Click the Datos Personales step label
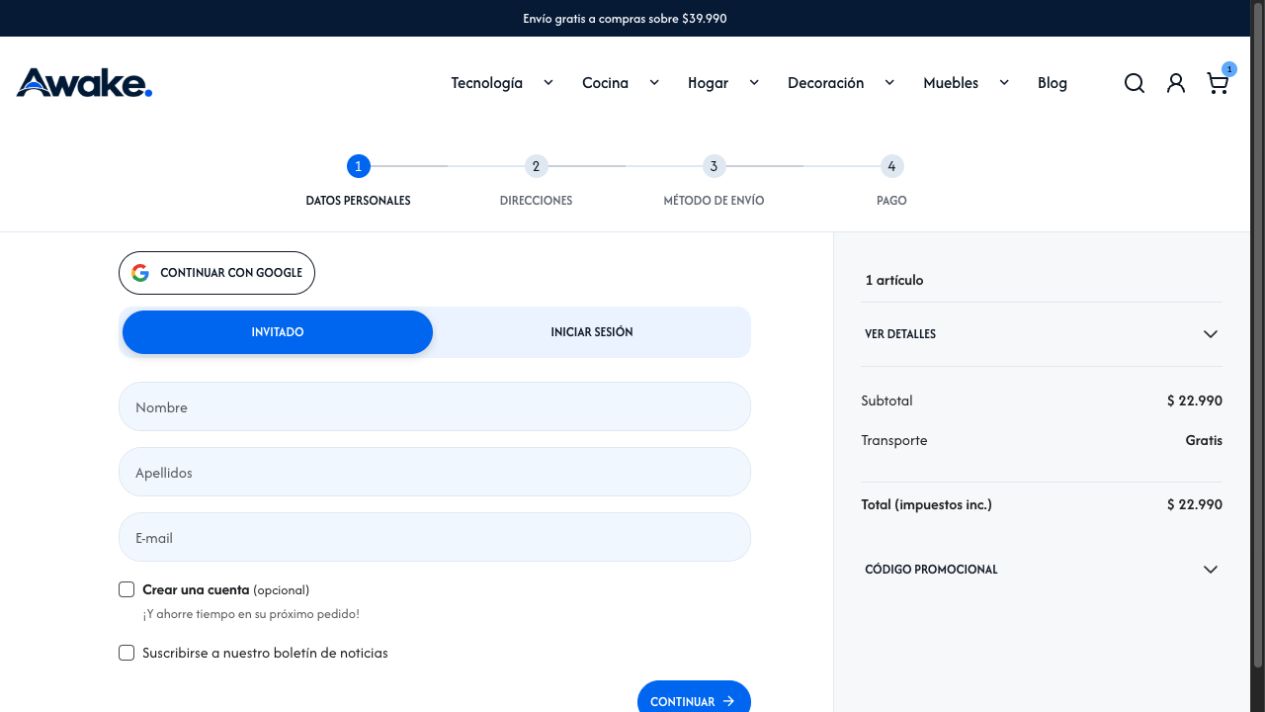 358,201
